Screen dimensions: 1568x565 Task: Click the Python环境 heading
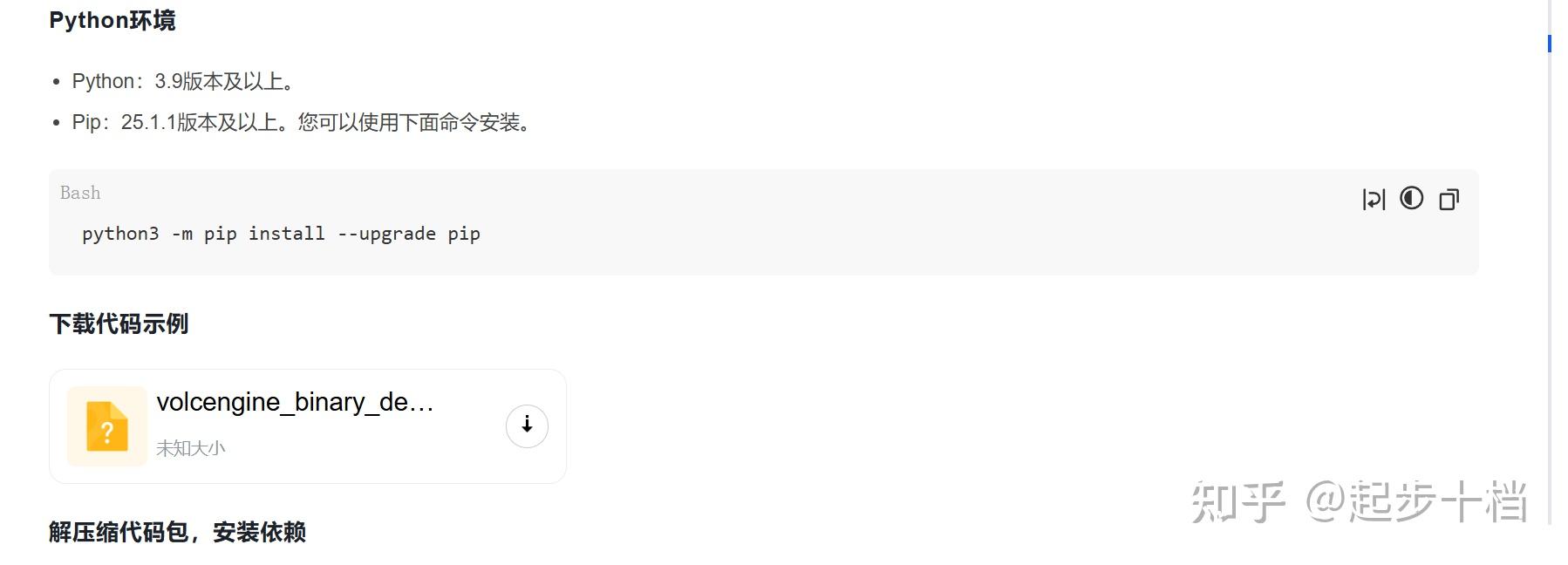[x=112, y=20]
